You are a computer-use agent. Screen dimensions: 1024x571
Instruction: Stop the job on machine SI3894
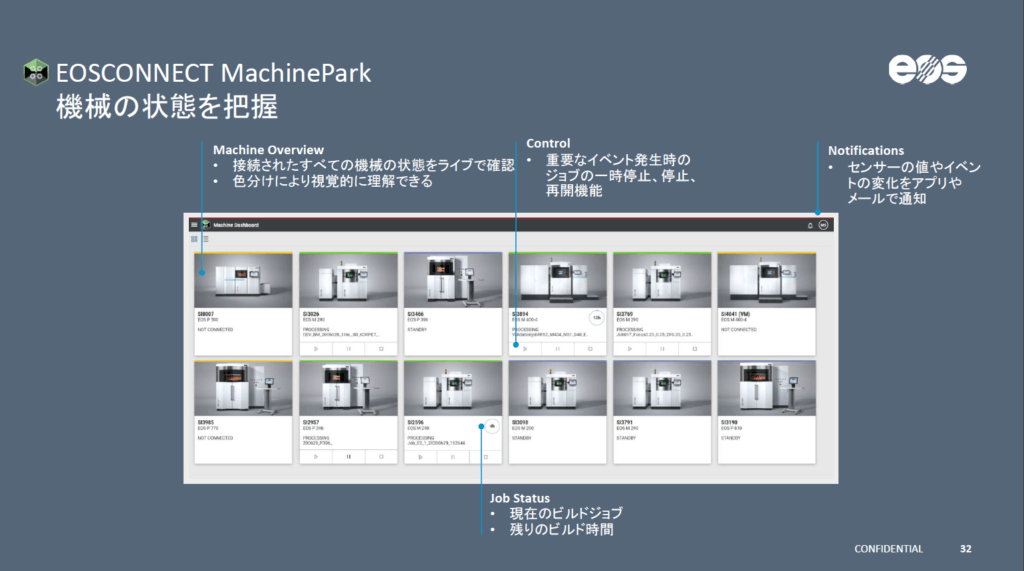click(590, 349)
